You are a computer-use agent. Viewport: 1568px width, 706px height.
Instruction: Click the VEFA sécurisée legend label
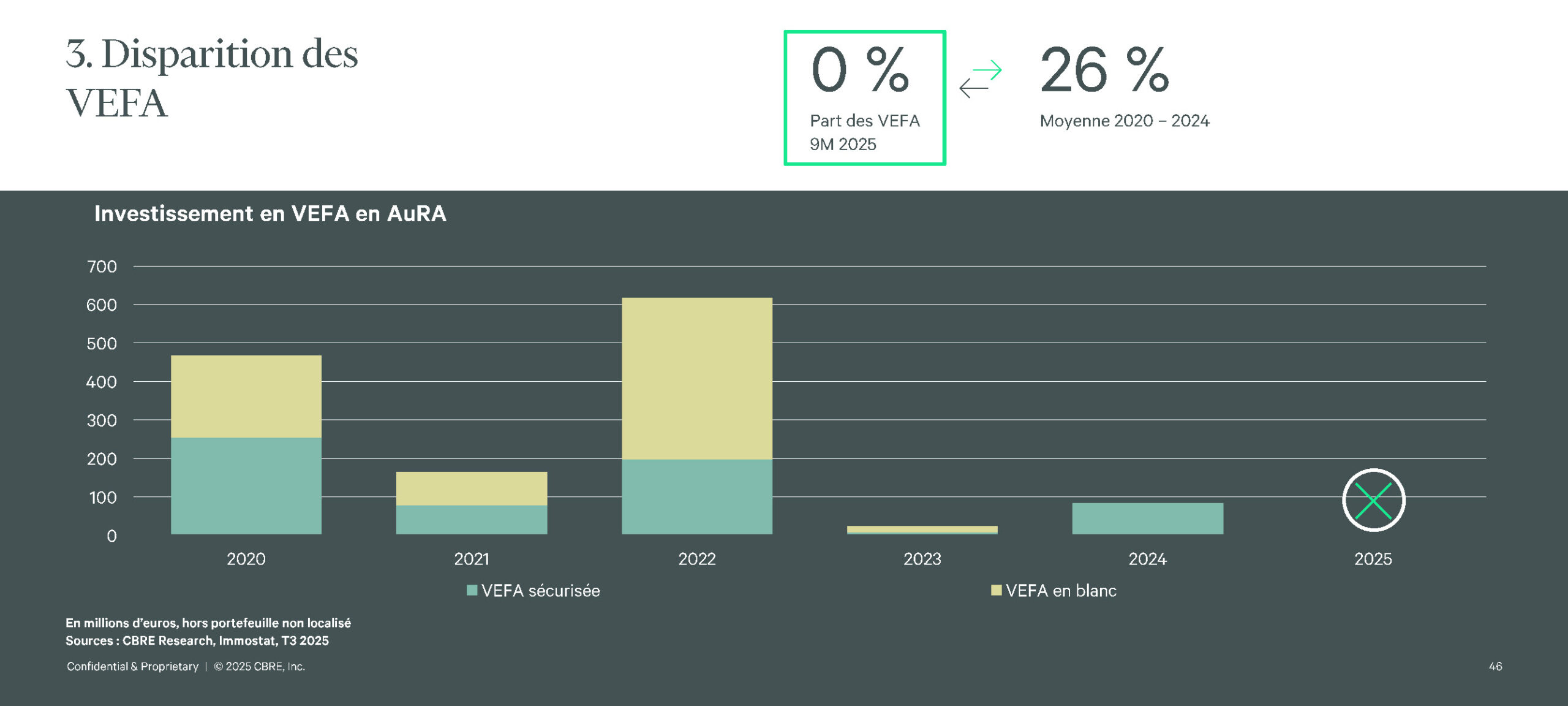(540, 591)
